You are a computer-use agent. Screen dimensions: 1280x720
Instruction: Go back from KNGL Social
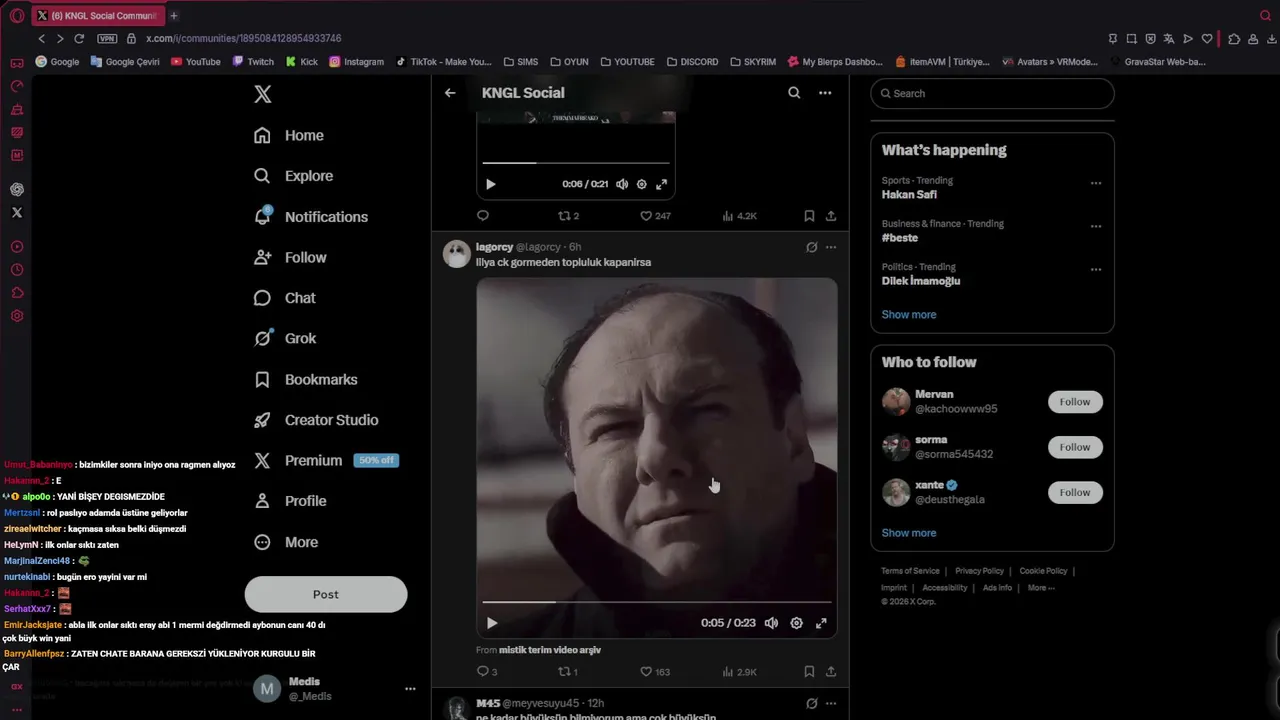click(450, 93)
